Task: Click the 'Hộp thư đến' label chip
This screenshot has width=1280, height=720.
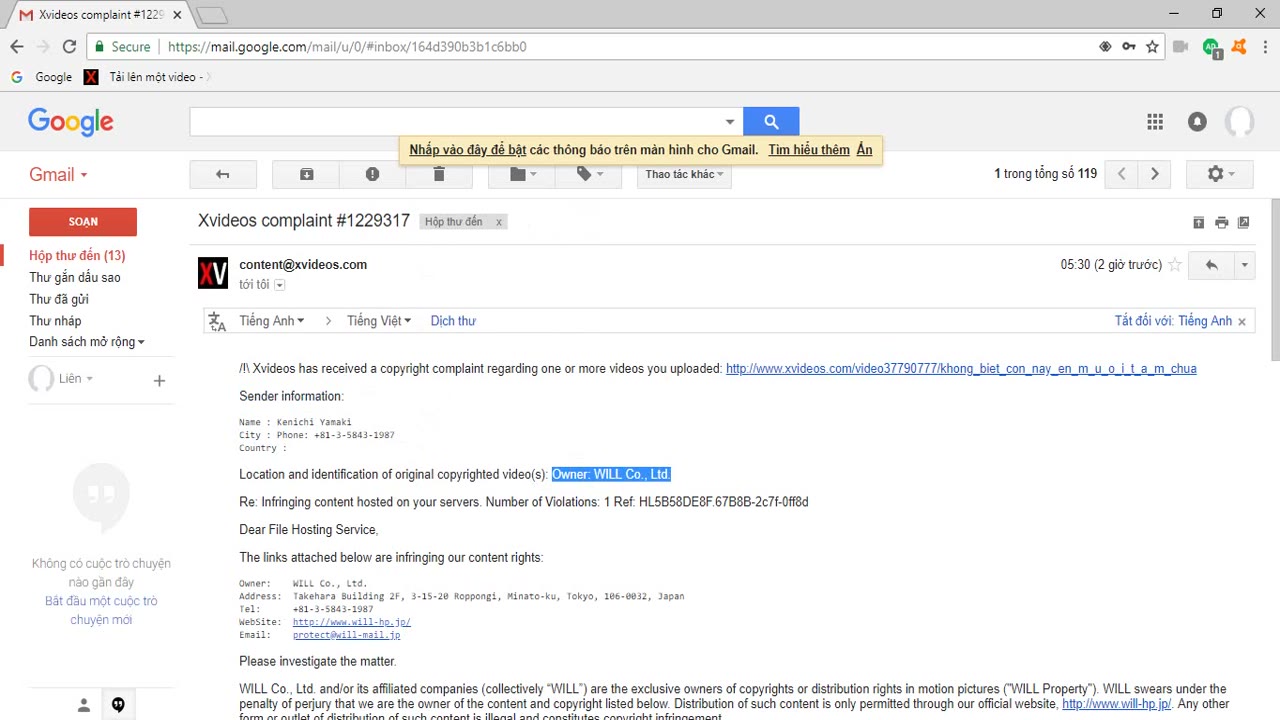Action: tap(453, 222)
